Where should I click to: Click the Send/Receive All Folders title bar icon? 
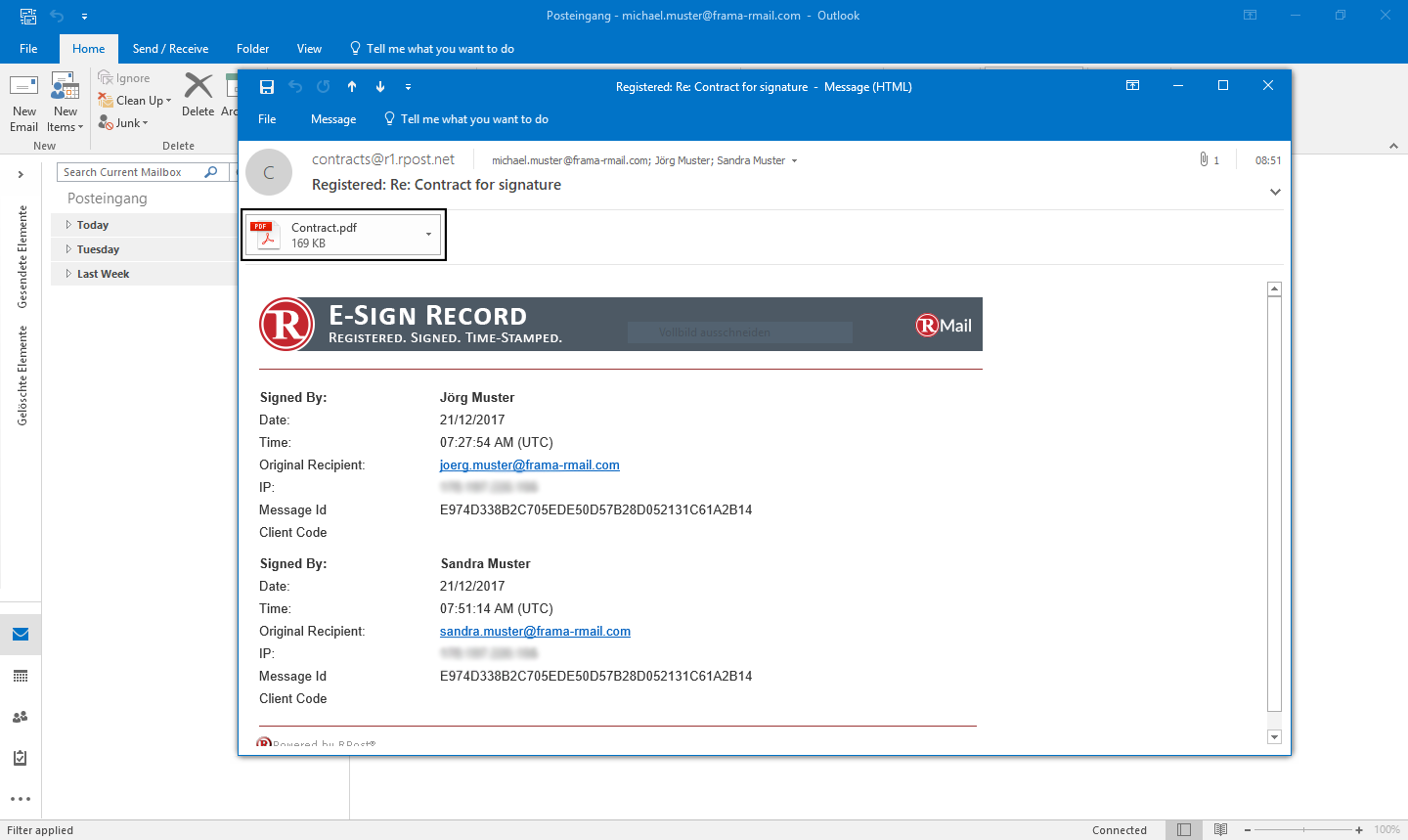click(x=27, y=16)
